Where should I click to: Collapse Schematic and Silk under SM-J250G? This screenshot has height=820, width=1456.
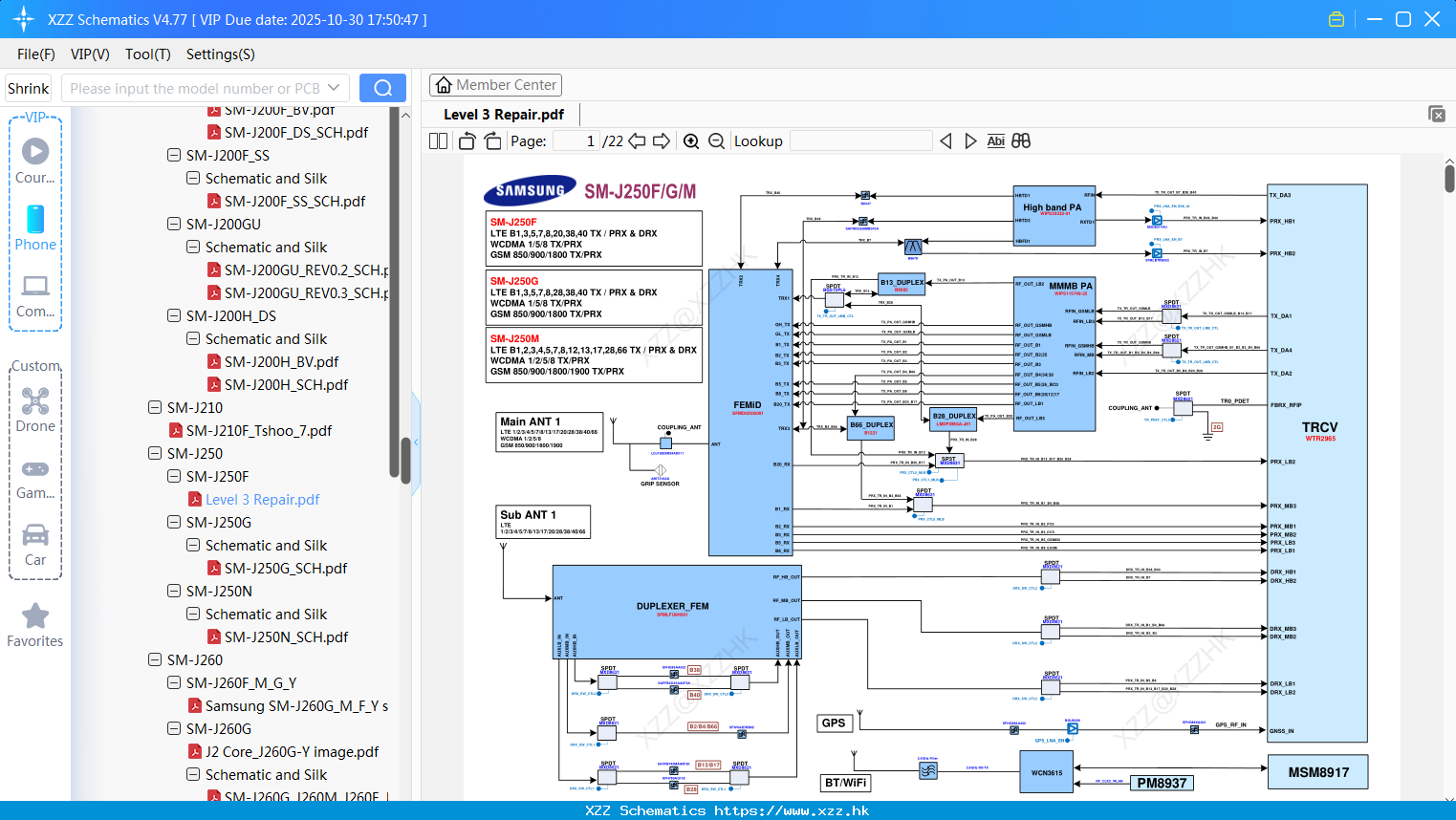[193, 545]
